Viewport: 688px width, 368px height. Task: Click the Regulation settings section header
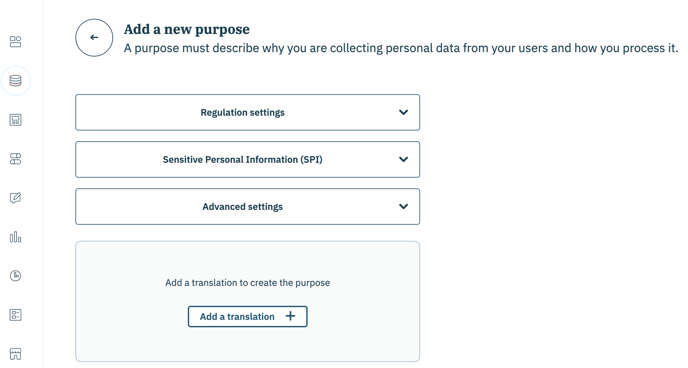click(x=247, y=112)
